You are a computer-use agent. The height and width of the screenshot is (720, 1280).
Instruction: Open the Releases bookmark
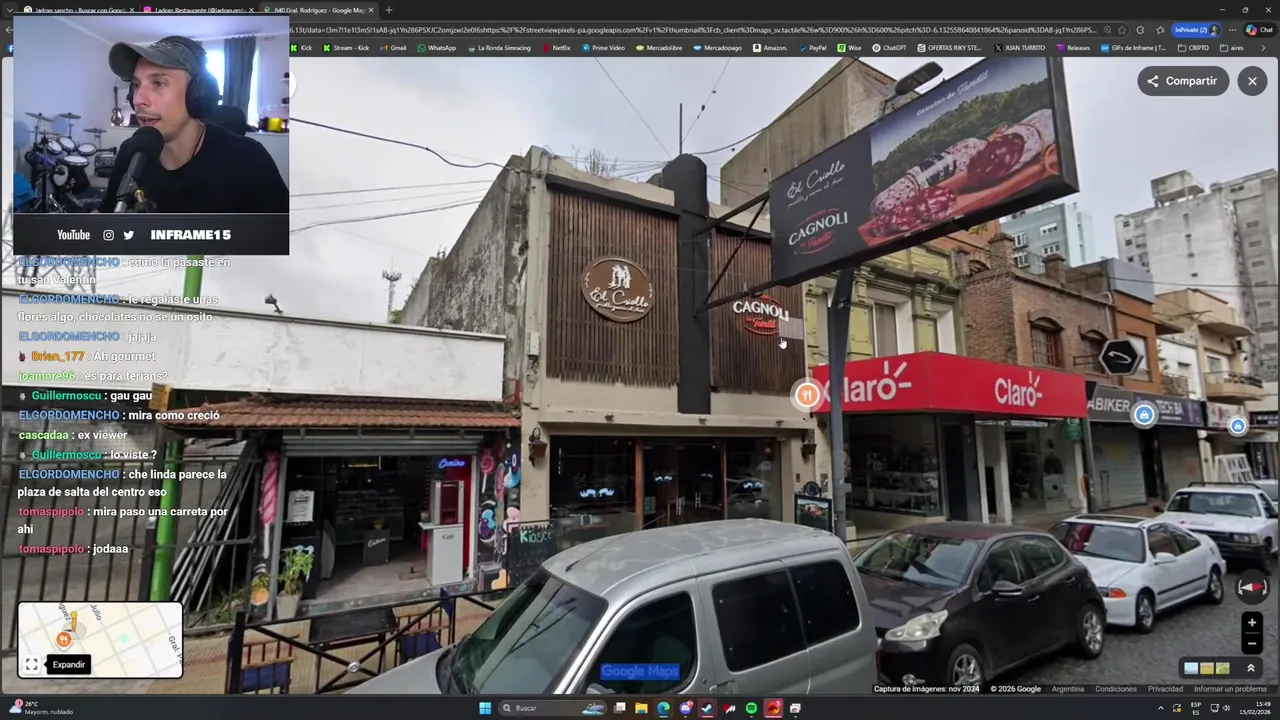(1072, 47)
